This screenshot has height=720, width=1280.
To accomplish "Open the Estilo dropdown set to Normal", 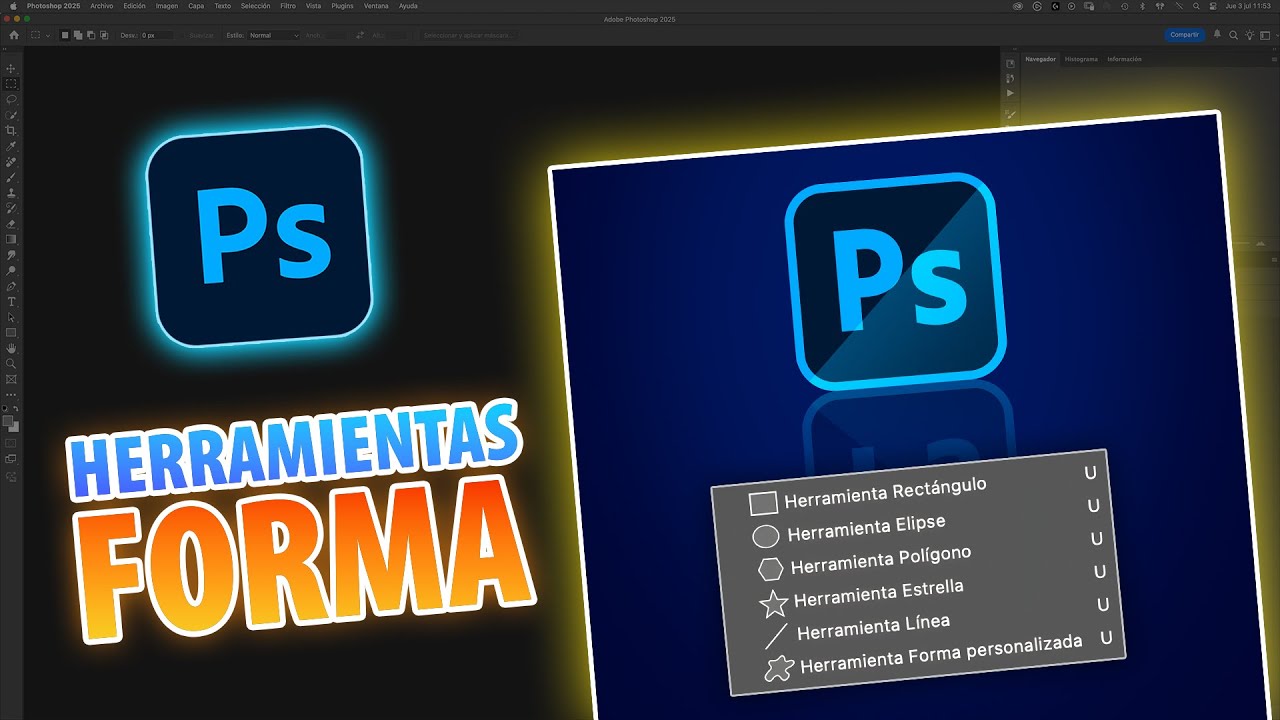I will tap(273, 35).
